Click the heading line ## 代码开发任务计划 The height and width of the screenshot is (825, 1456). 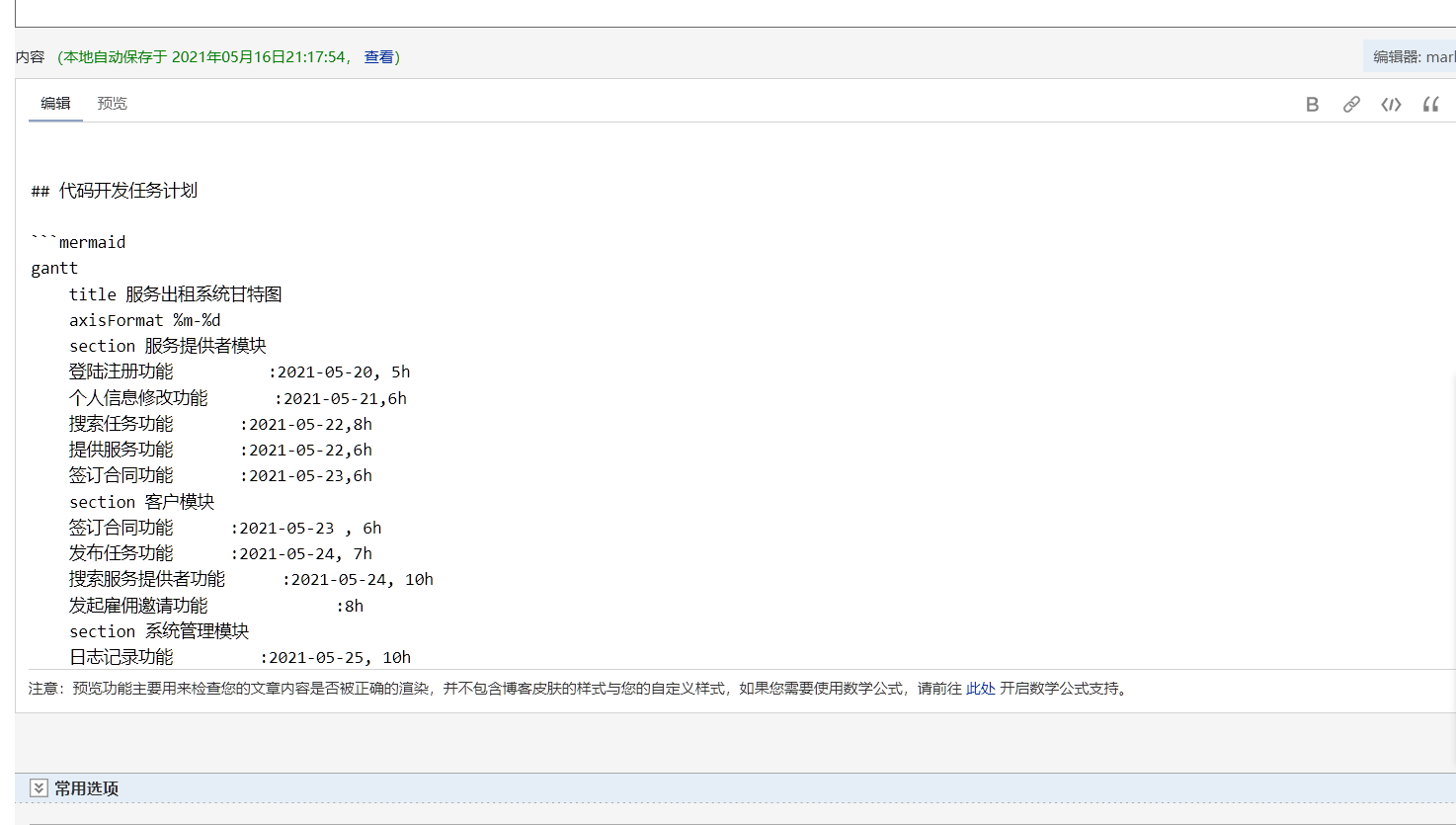point(114,191)
